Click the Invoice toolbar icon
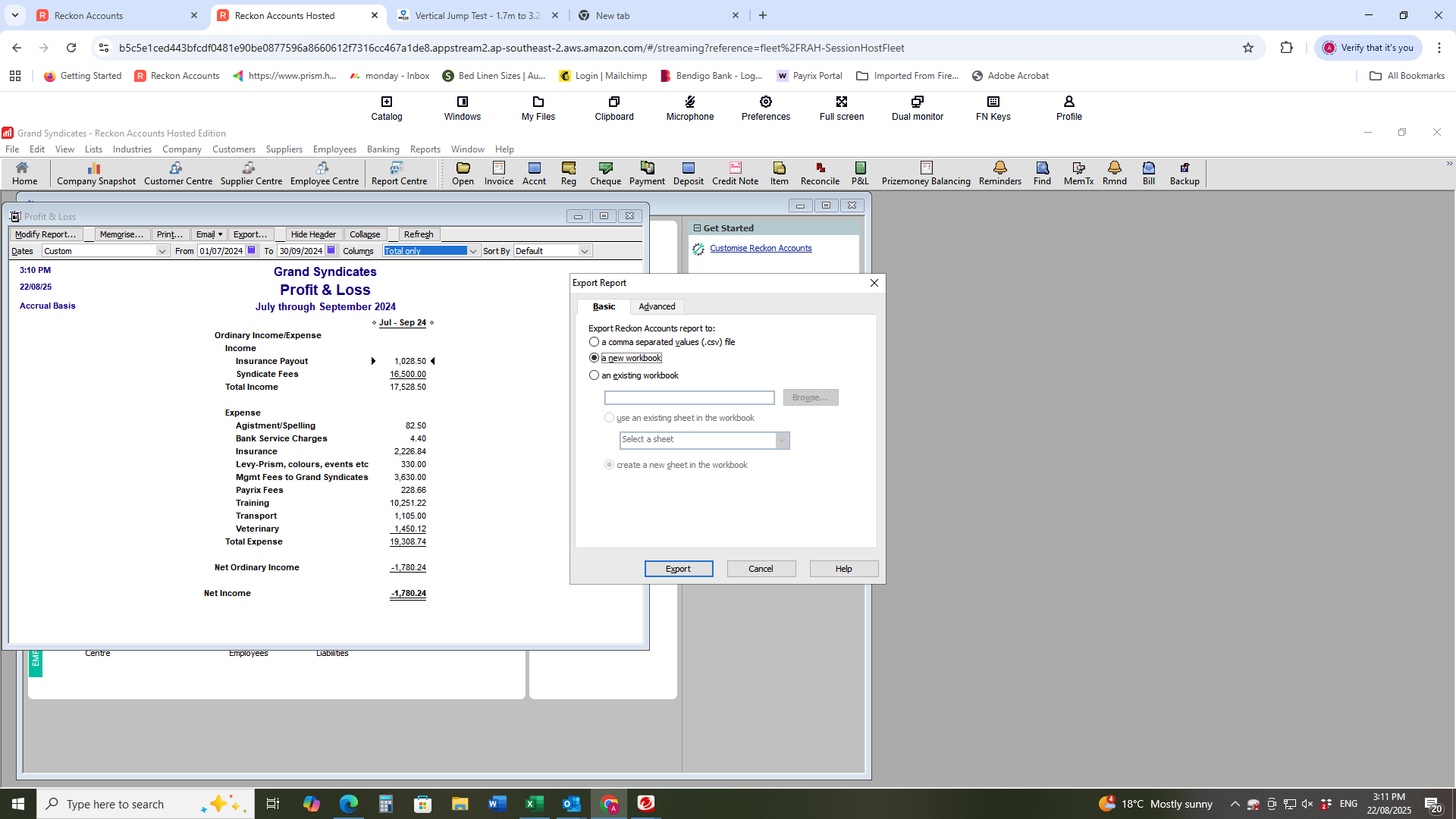 498,173
